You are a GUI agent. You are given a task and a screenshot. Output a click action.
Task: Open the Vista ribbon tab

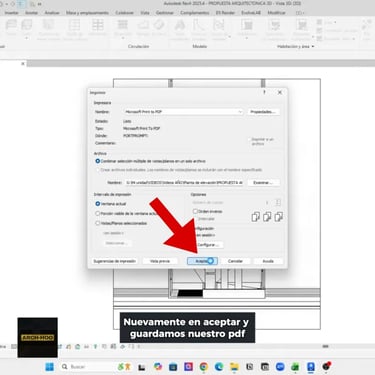pyautogui.click(x=145, y=13)
